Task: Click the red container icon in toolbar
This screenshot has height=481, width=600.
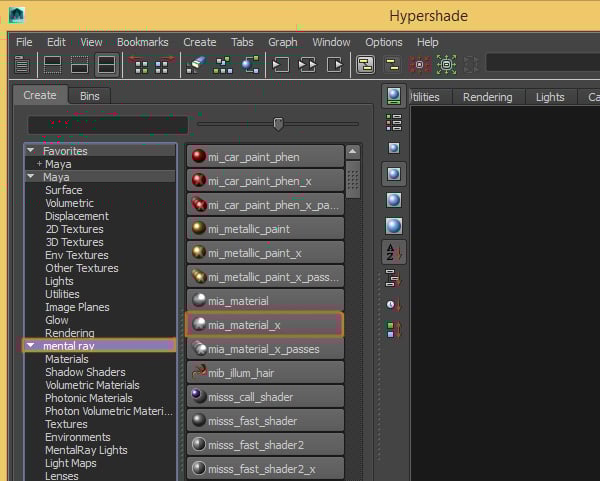Action: (419, 65)
